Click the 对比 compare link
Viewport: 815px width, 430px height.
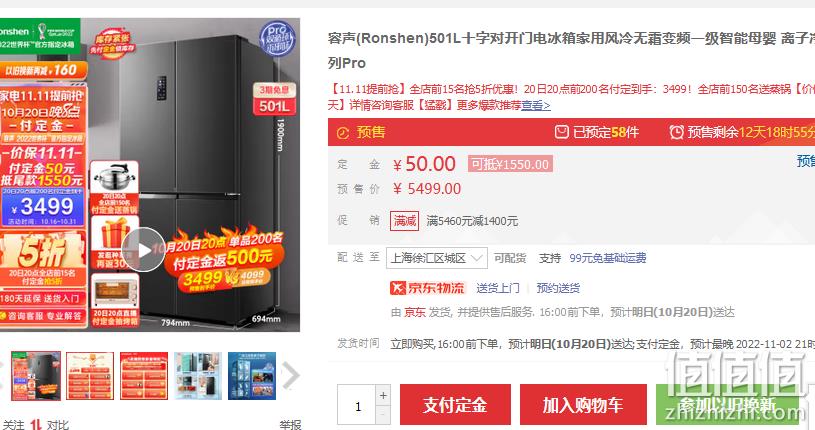tap(58, 424)
